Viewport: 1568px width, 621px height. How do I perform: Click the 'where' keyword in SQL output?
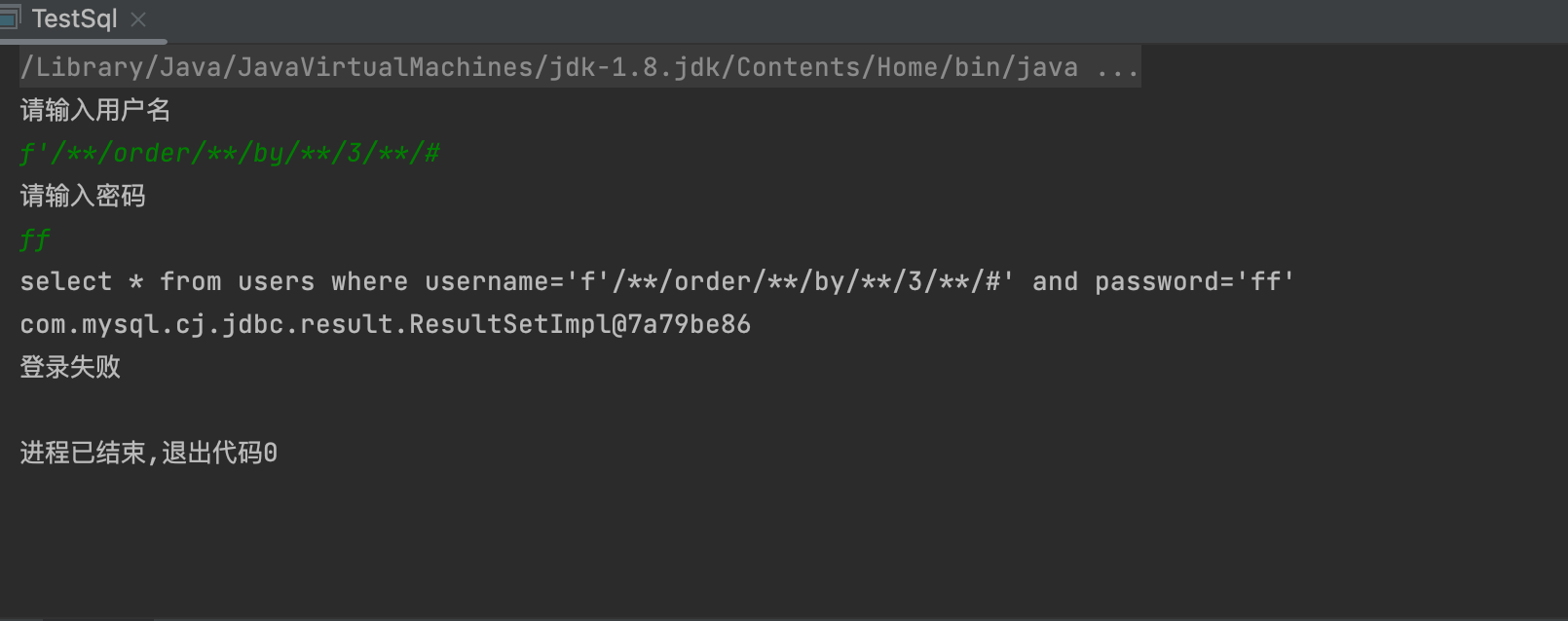click(x=370, y=282)
